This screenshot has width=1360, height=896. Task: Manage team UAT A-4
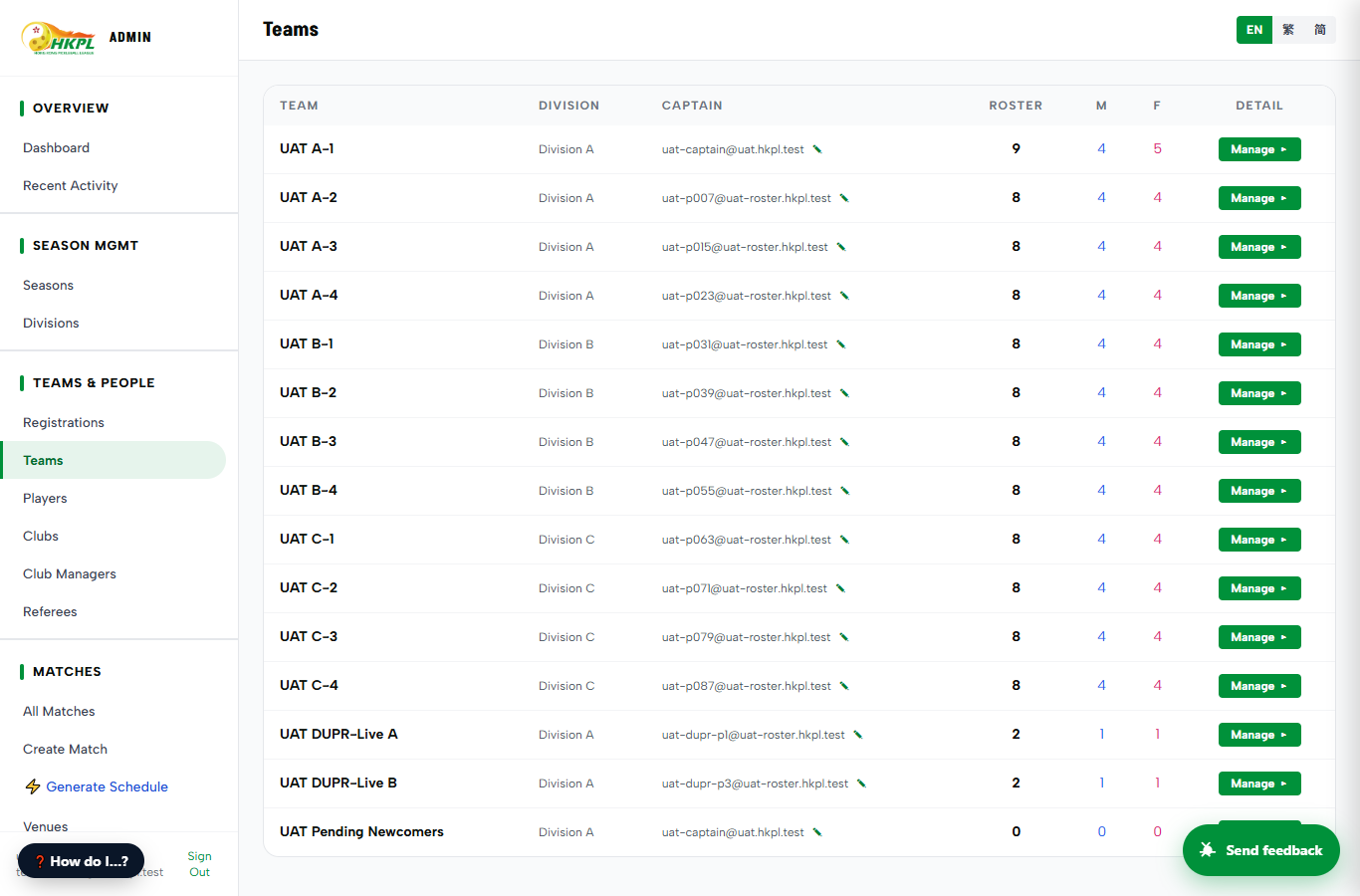[1259, 296]
